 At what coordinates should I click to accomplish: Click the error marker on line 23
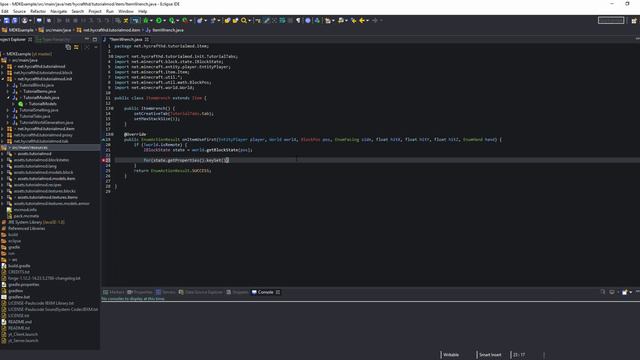[103, 160]
